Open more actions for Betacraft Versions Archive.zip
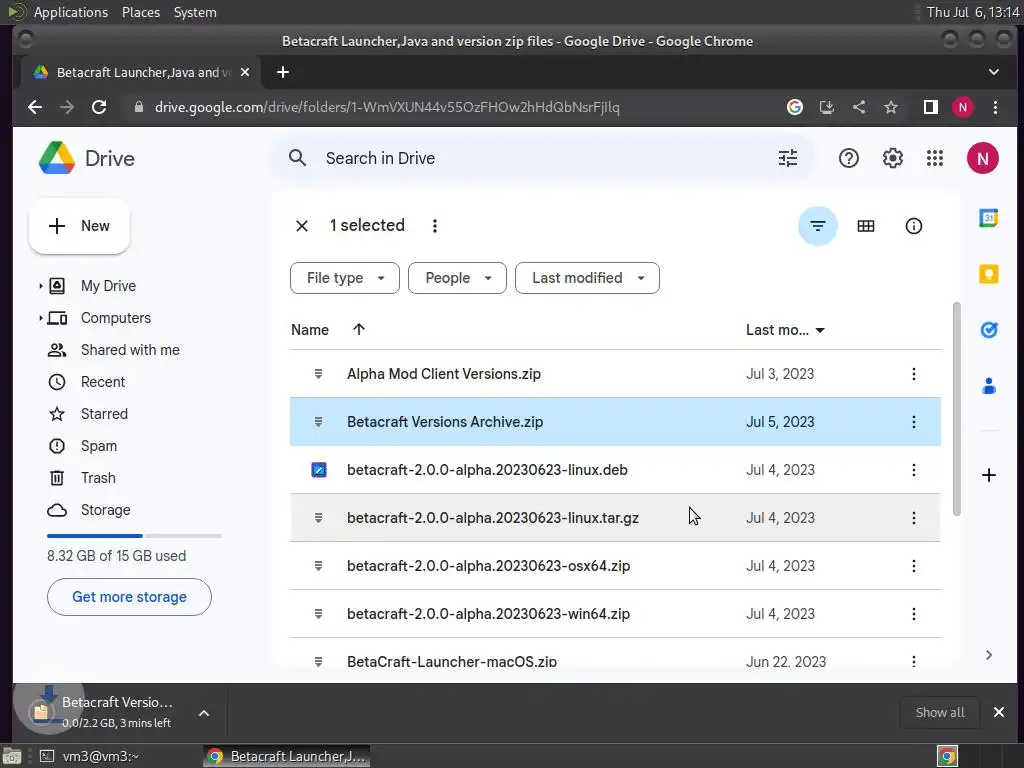This screenshot has height=768, width=1024. point(913,422)
